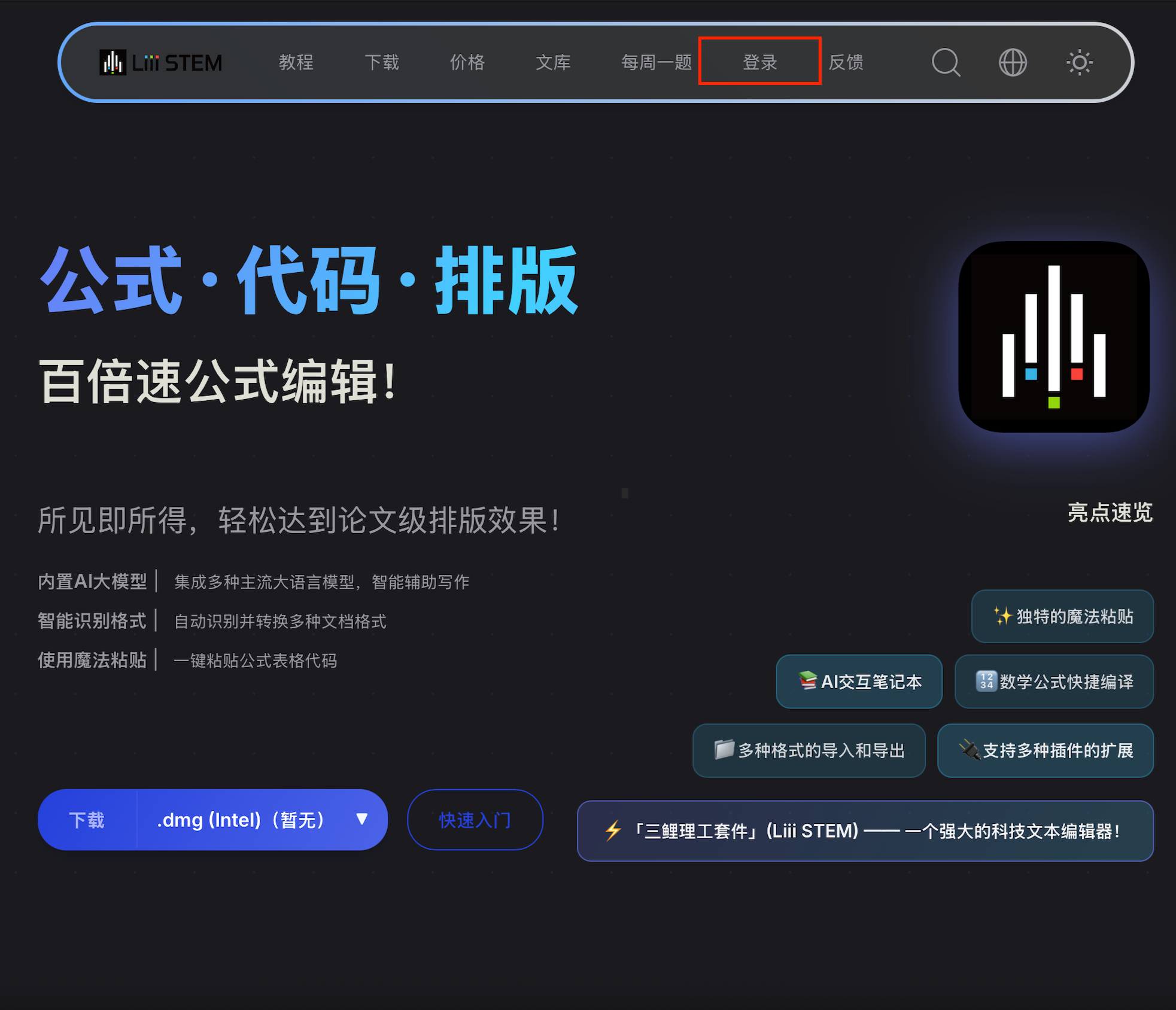Click the 登录 login link
Screen dimensions: 1176x1010
(759, 62)
